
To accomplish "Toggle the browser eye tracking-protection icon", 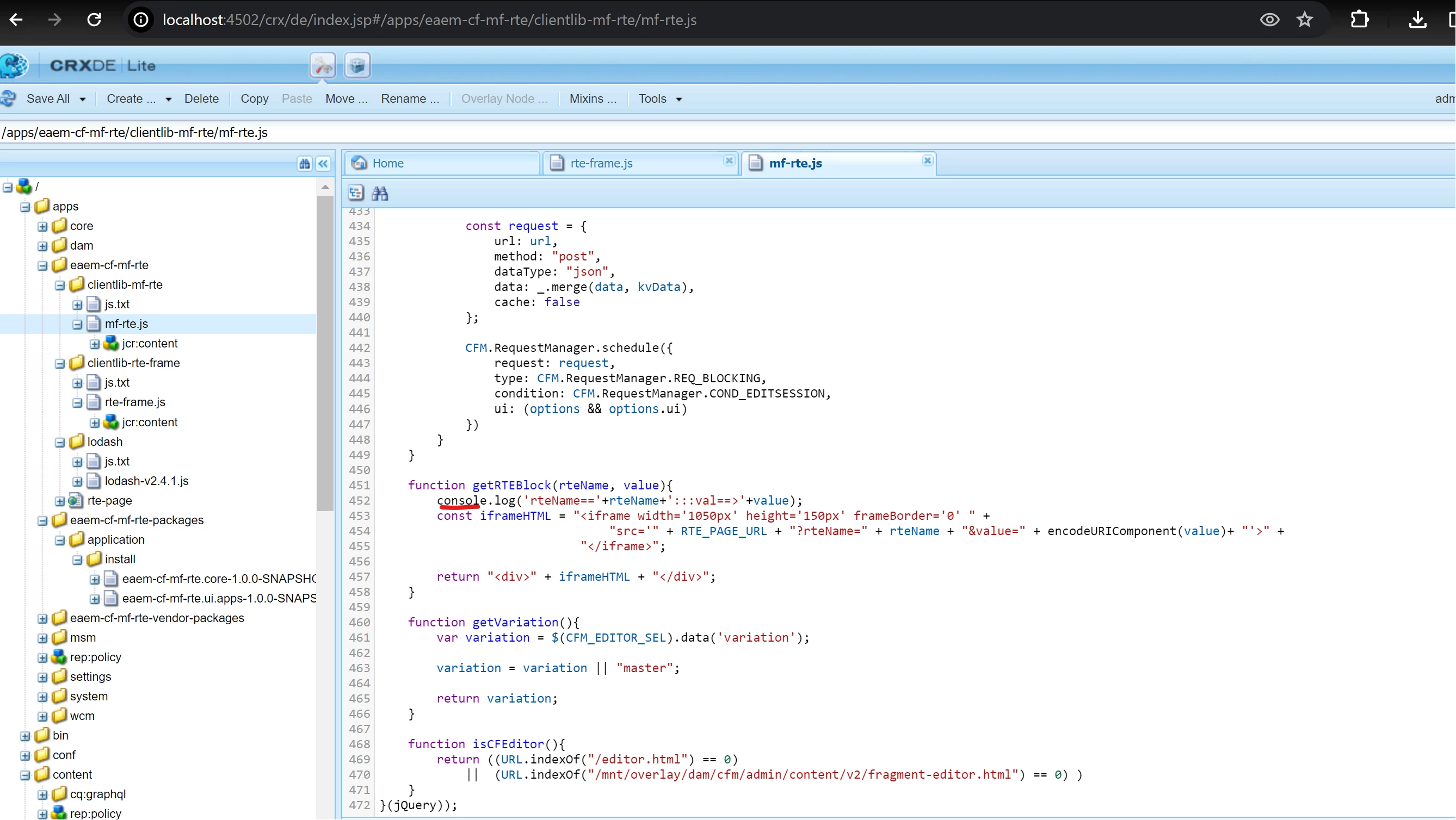I will (1269, 20).
